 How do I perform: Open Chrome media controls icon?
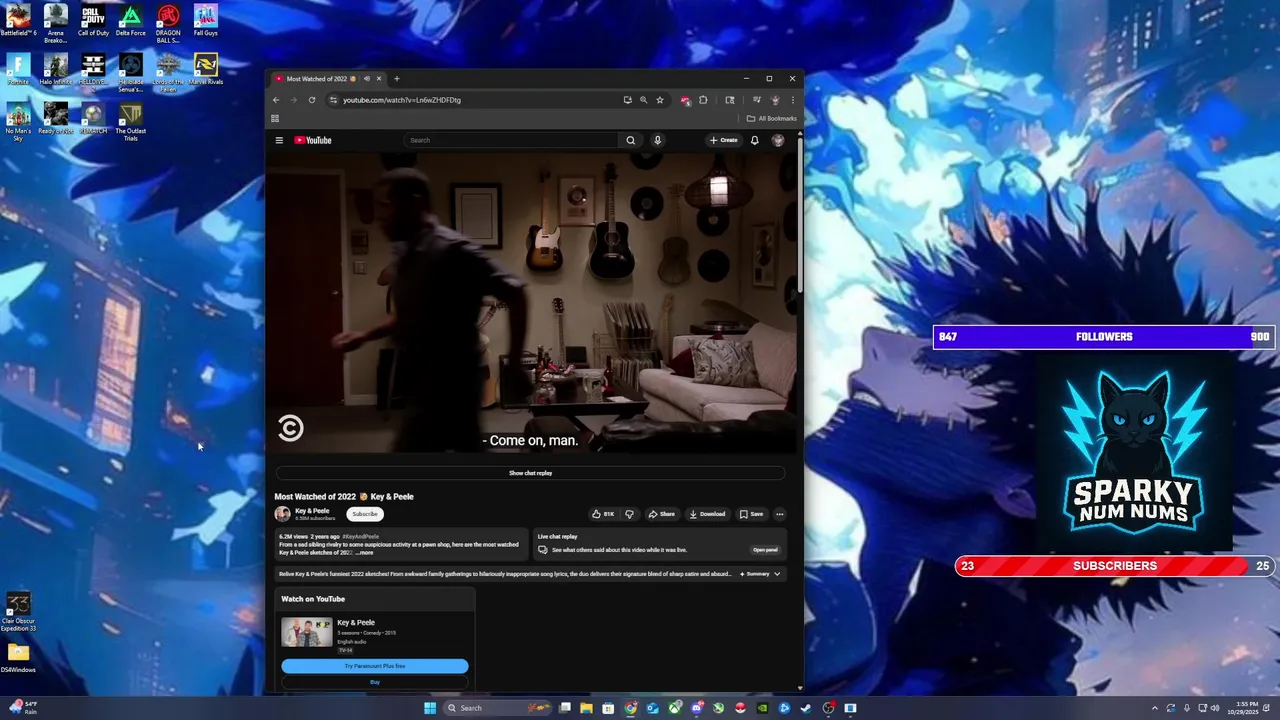757,100
